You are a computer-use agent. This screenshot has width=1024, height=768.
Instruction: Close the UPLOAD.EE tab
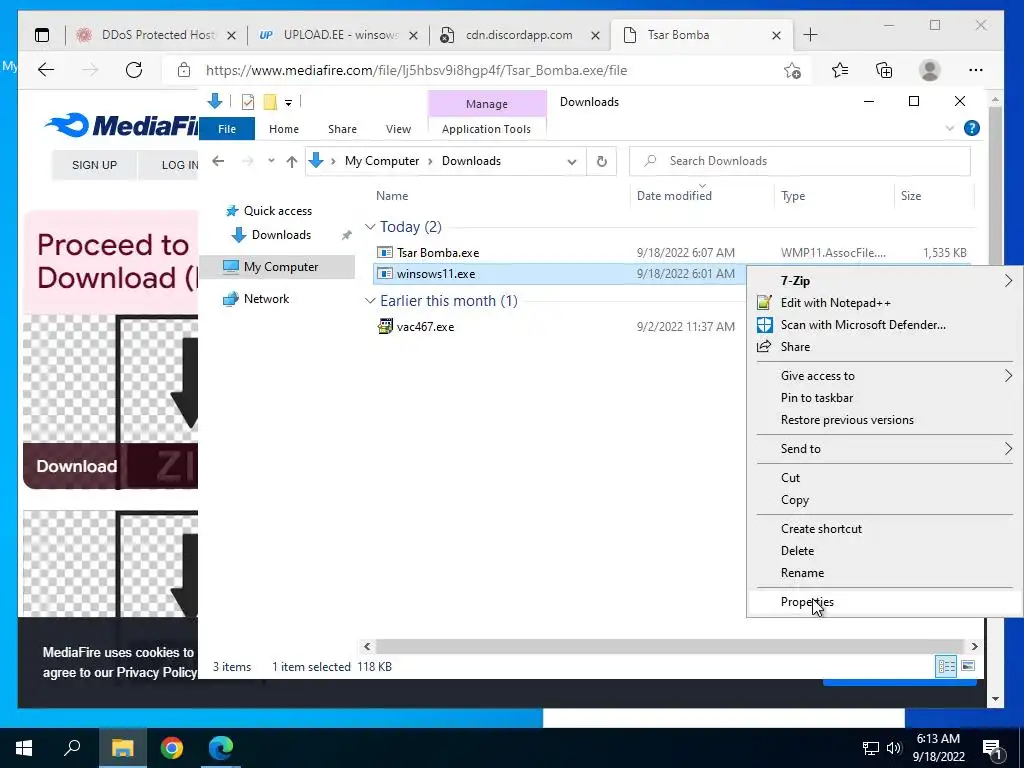tap(413, 36)
